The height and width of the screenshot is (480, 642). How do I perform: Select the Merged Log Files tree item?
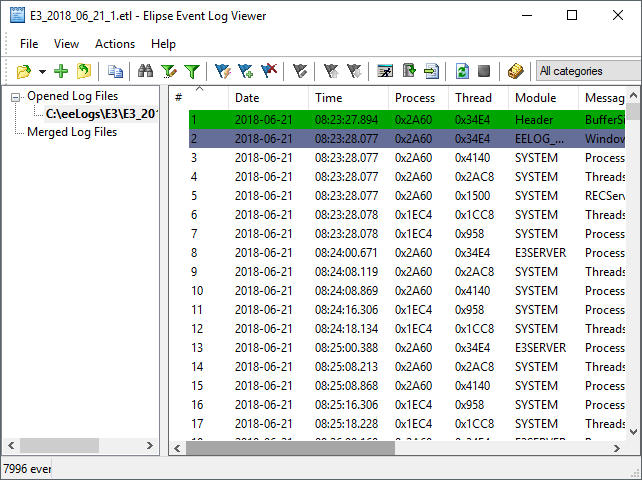tap(72, 132)
